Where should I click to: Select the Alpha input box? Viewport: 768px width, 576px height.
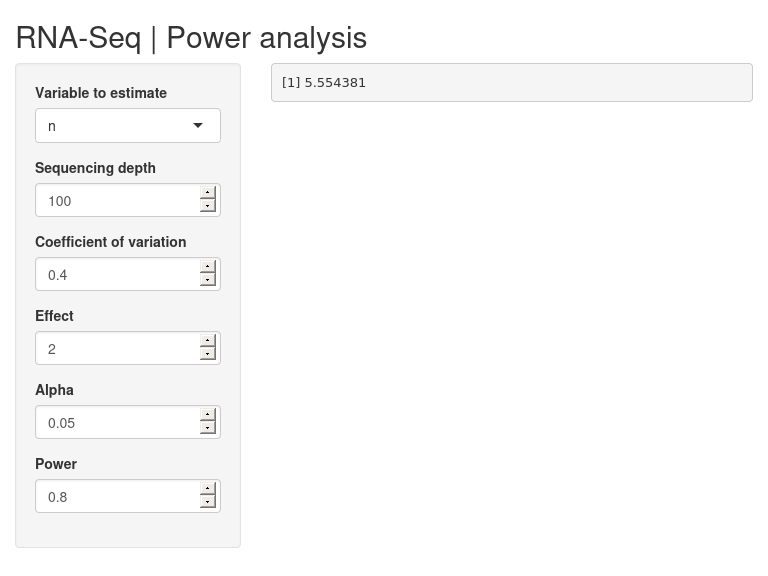click(x=118, y=422)
